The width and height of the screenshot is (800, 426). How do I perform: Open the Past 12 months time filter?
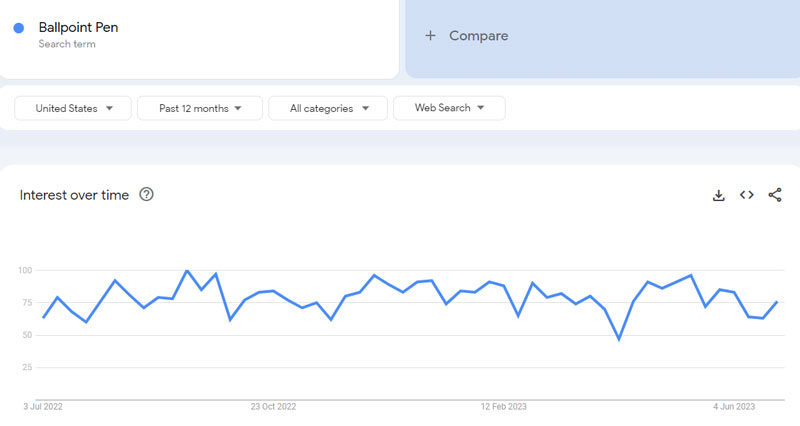click(x=200, y=108)
